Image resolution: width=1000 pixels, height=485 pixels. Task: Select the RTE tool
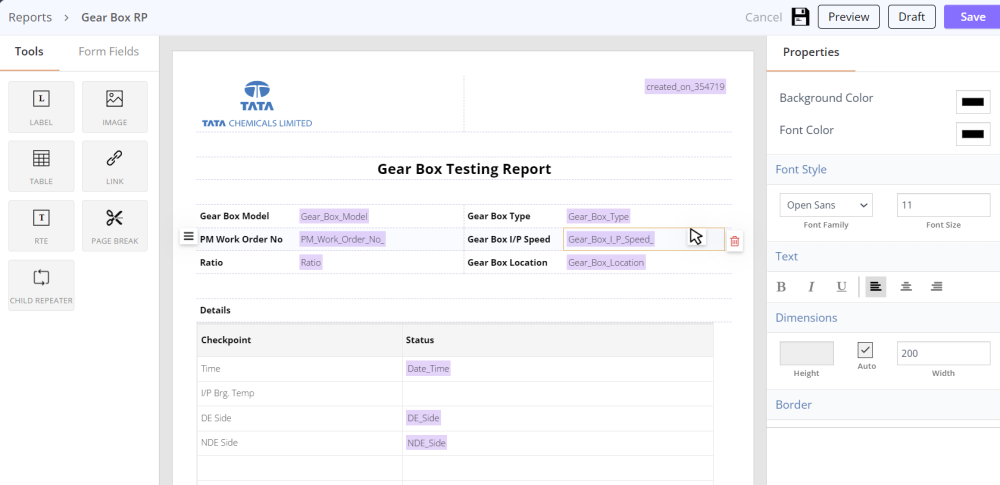pyautogui.click(x=41, y=226)
